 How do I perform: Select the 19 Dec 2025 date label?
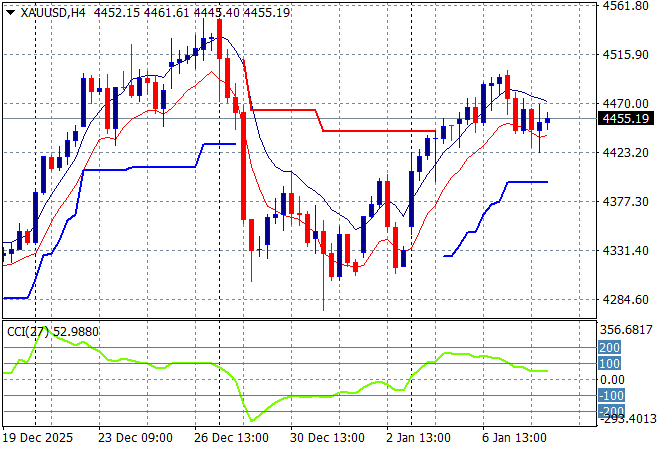click(x=38, y=437)
